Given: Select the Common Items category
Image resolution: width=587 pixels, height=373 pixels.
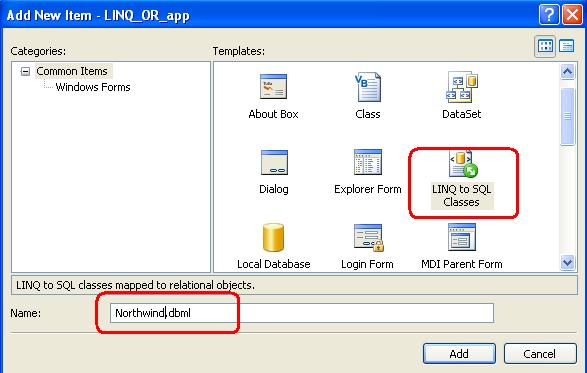Looking at the screenshot, I should tap(72, 71).
